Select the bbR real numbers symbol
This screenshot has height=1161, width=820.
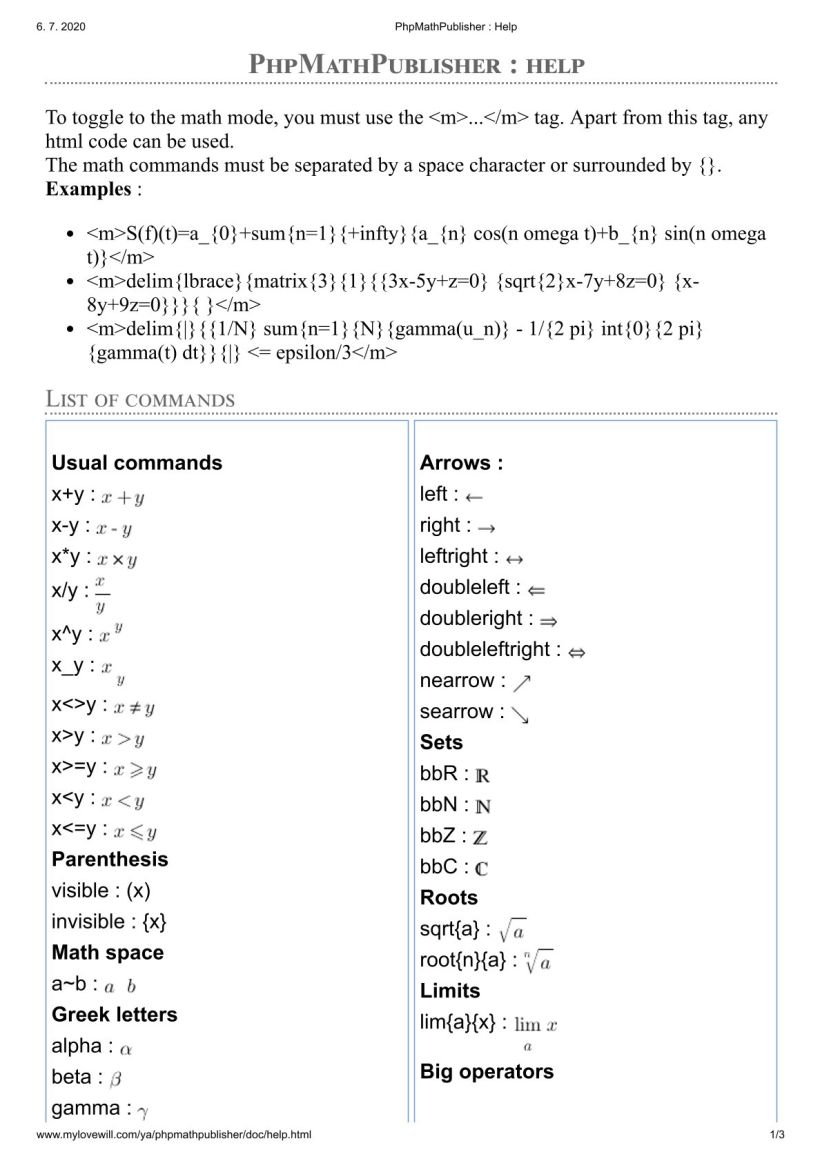(x=482, y=776)
